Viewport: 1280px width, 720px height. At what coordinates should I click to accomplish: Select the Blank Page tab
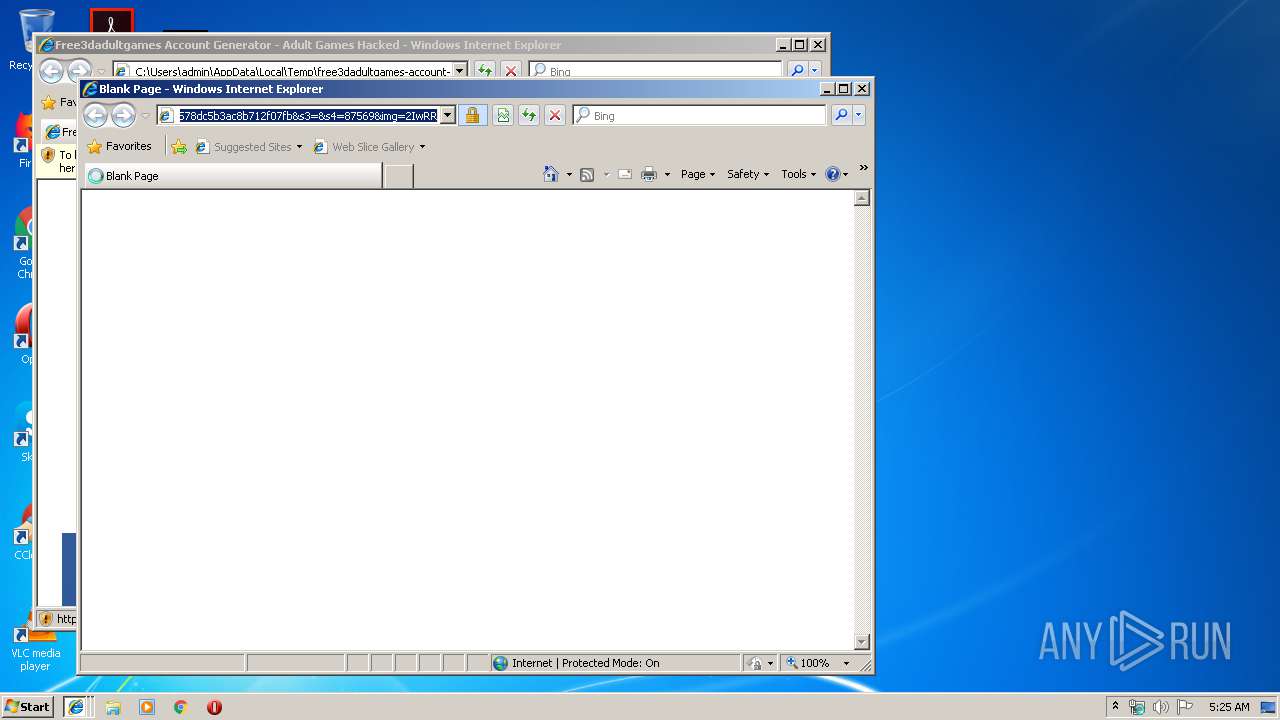tap(233, 176)
